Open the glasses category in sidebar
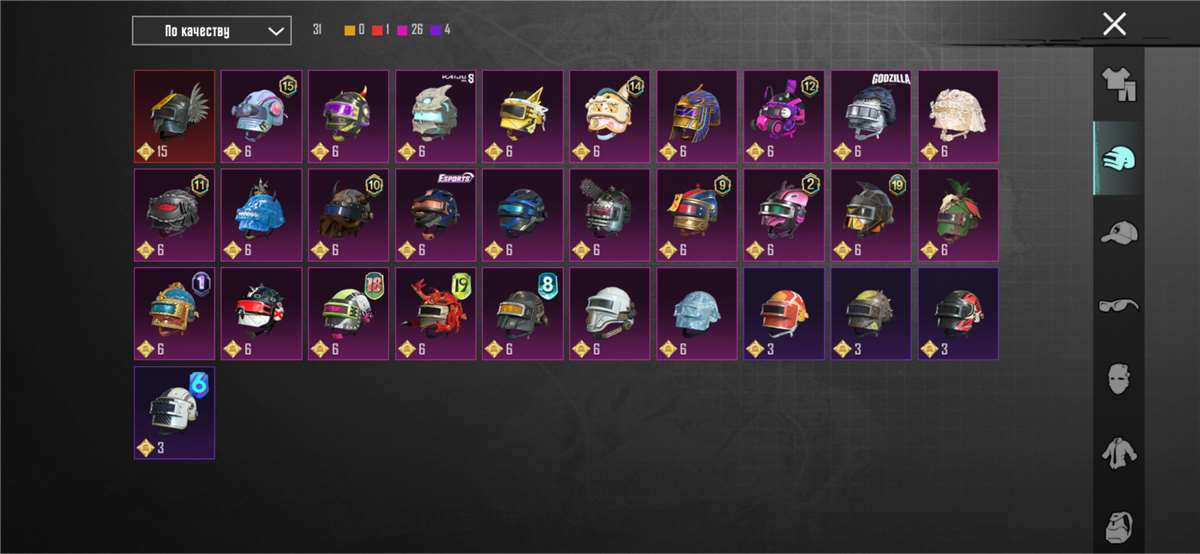Screen dimensions: 1200x554 coord(1118,306)
